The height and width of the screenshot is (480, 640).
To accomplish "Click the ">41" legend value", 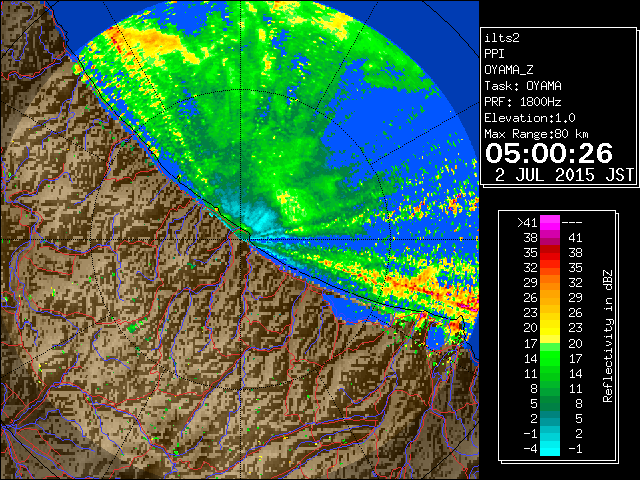I will 527,222.
